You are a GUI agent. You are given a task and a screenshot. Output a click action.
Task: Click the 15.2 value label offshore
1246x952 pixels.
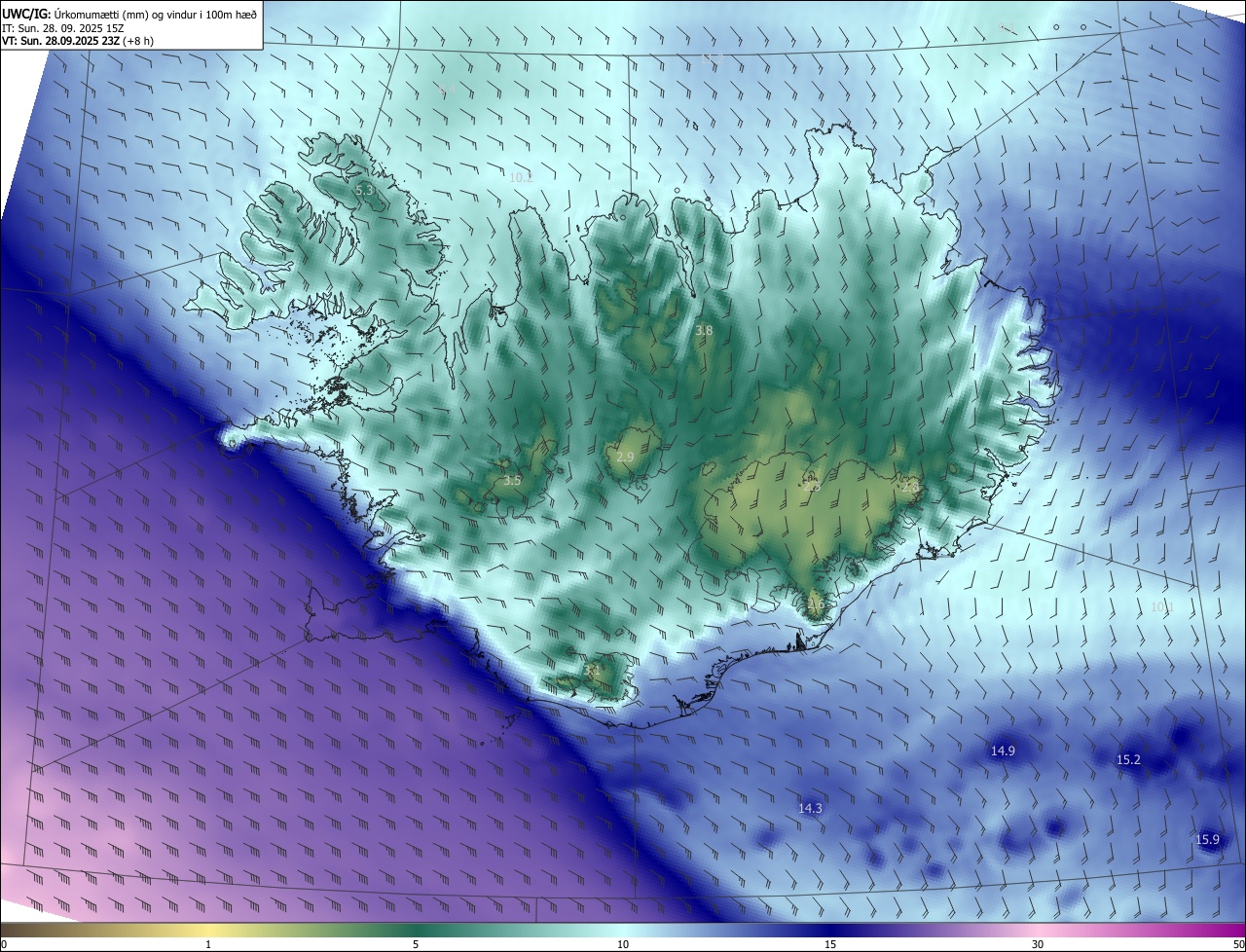pos(1128,759)
